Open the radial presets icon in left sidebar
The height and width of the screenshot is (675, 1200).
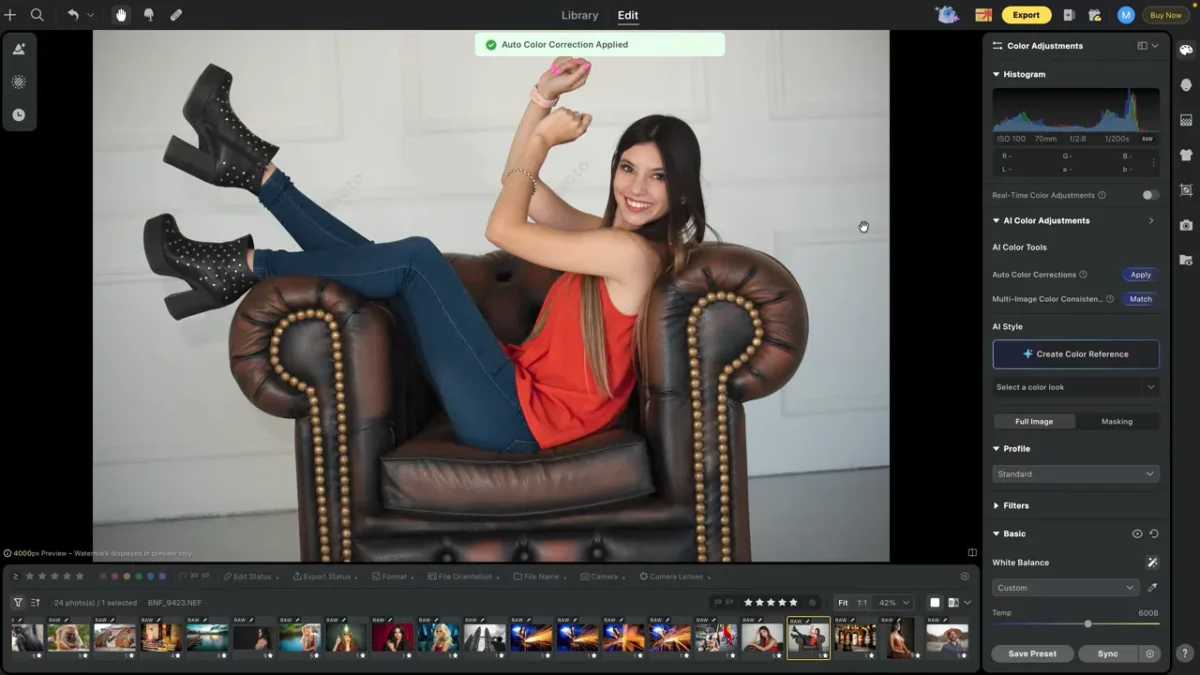click(19, 82)
